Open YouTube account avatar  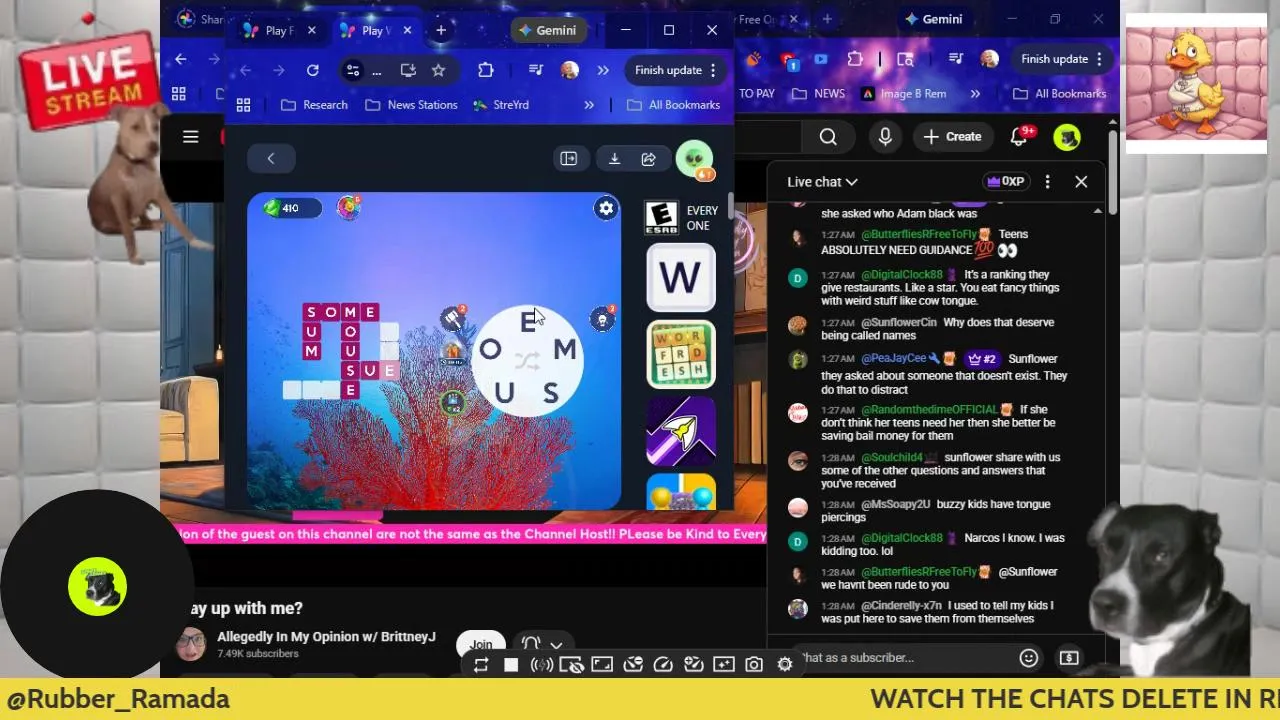(1067, 138)
